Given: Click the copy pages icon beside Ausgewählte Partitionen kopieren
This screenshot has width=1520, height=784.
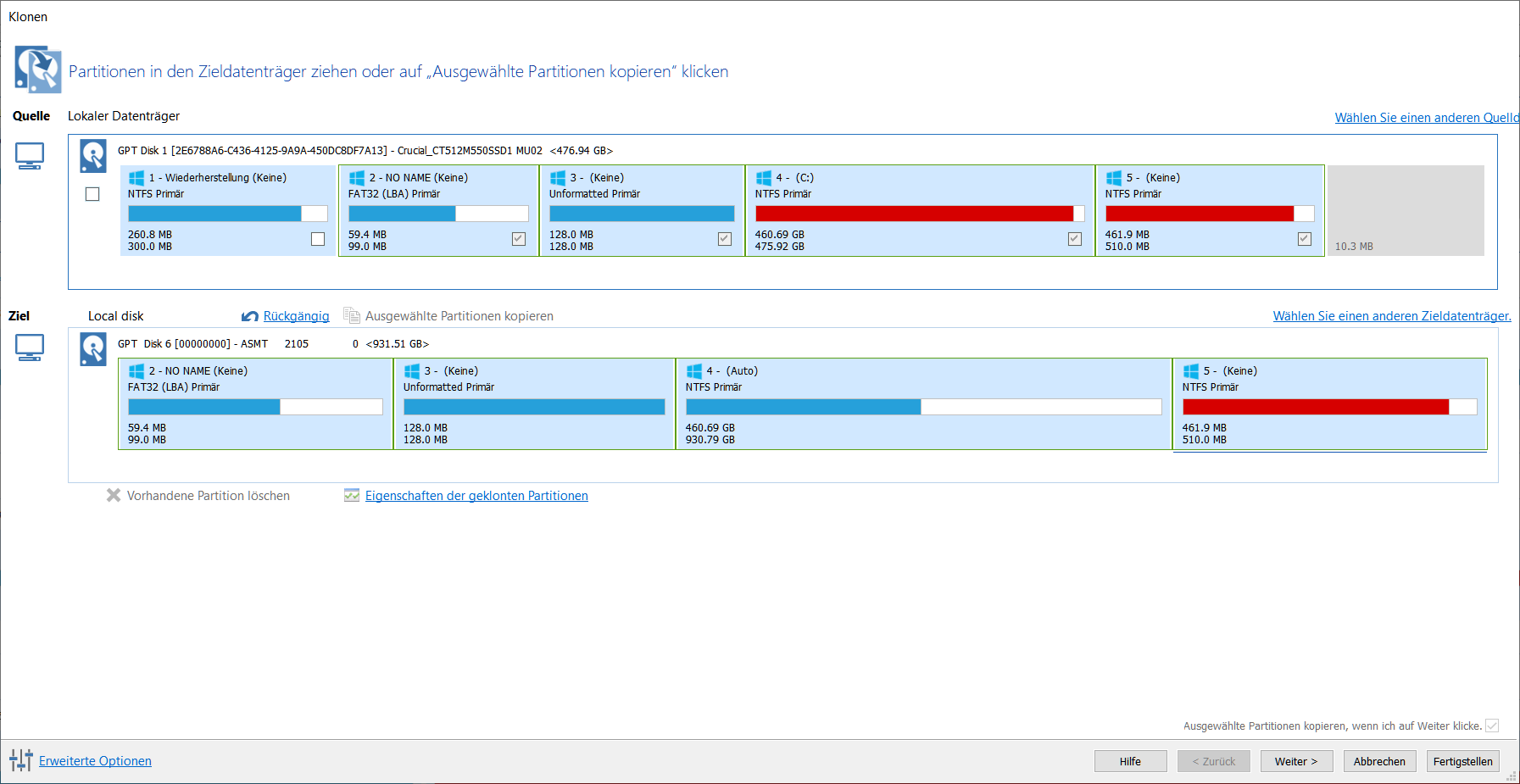Looking at the screenshot, I should click(352, 315).
